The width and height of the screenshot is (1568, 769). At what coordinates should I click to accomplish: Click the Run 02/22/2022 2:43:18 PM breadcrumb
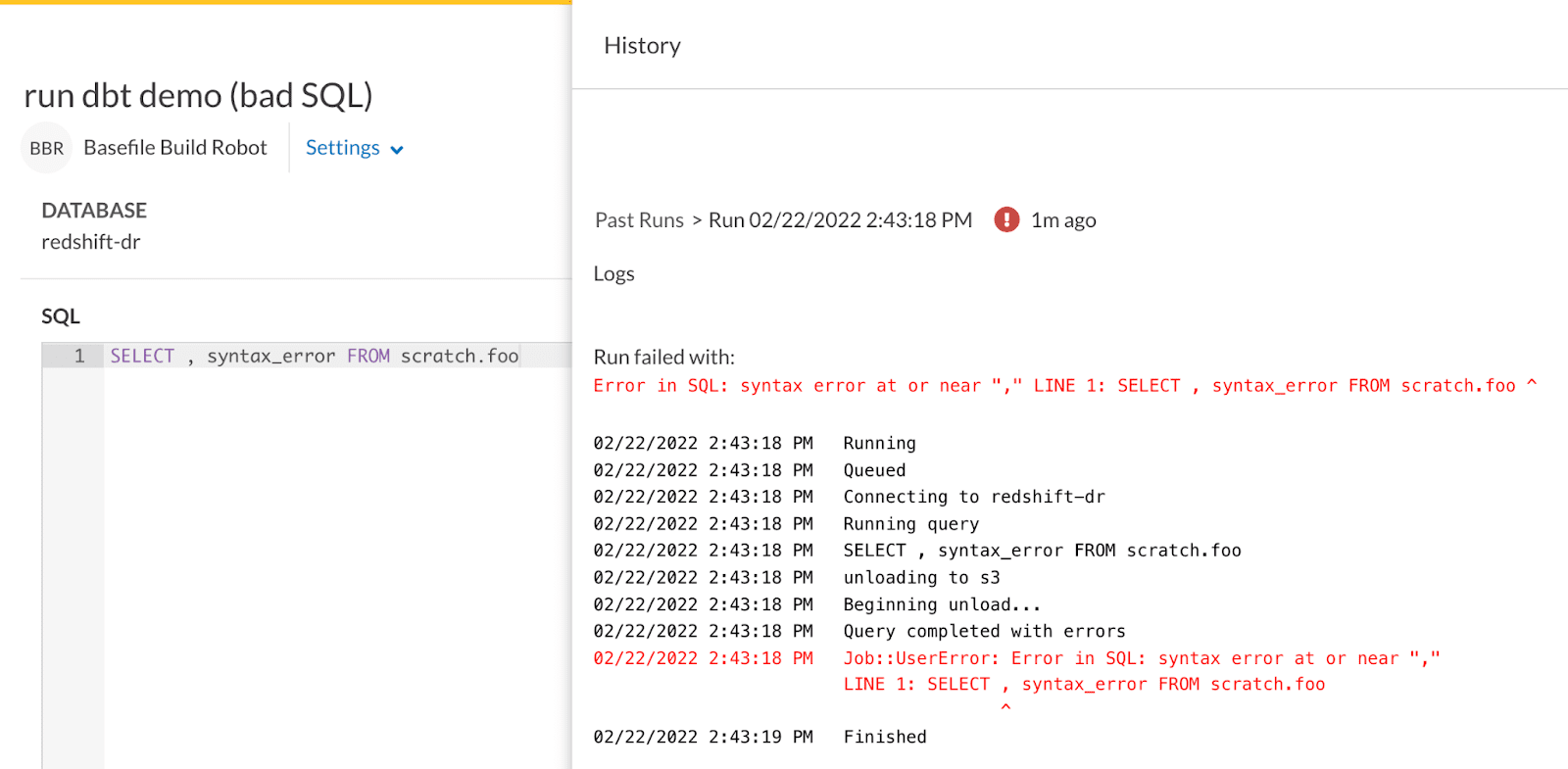(840, 220)
